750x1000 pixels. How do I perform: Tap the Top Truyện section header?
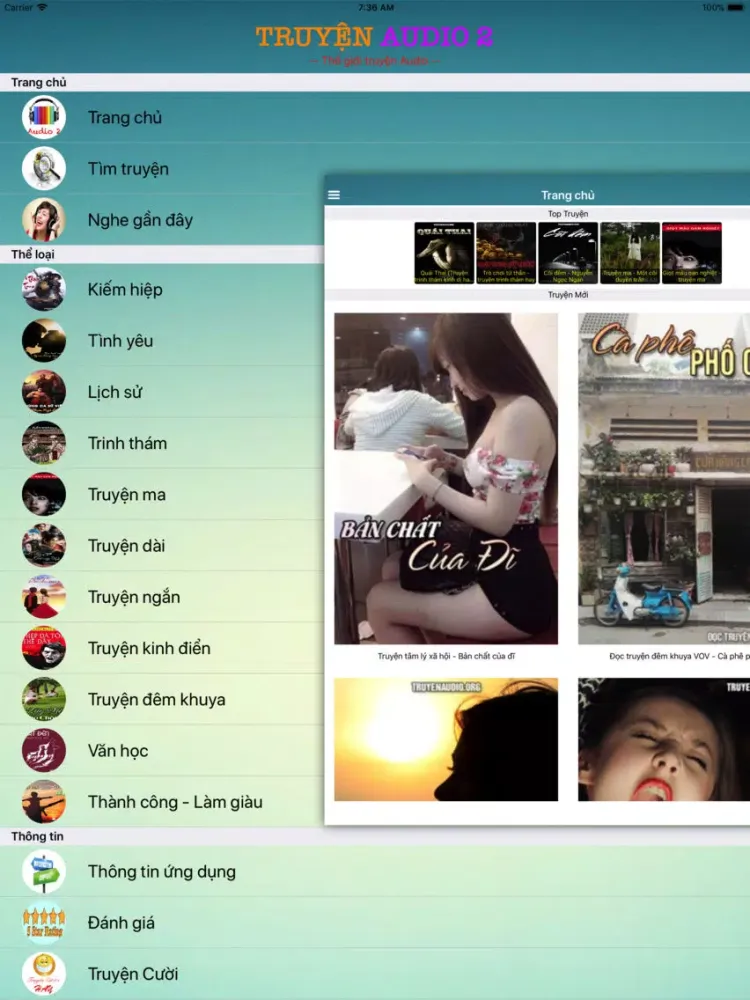[x=568, y=214]
